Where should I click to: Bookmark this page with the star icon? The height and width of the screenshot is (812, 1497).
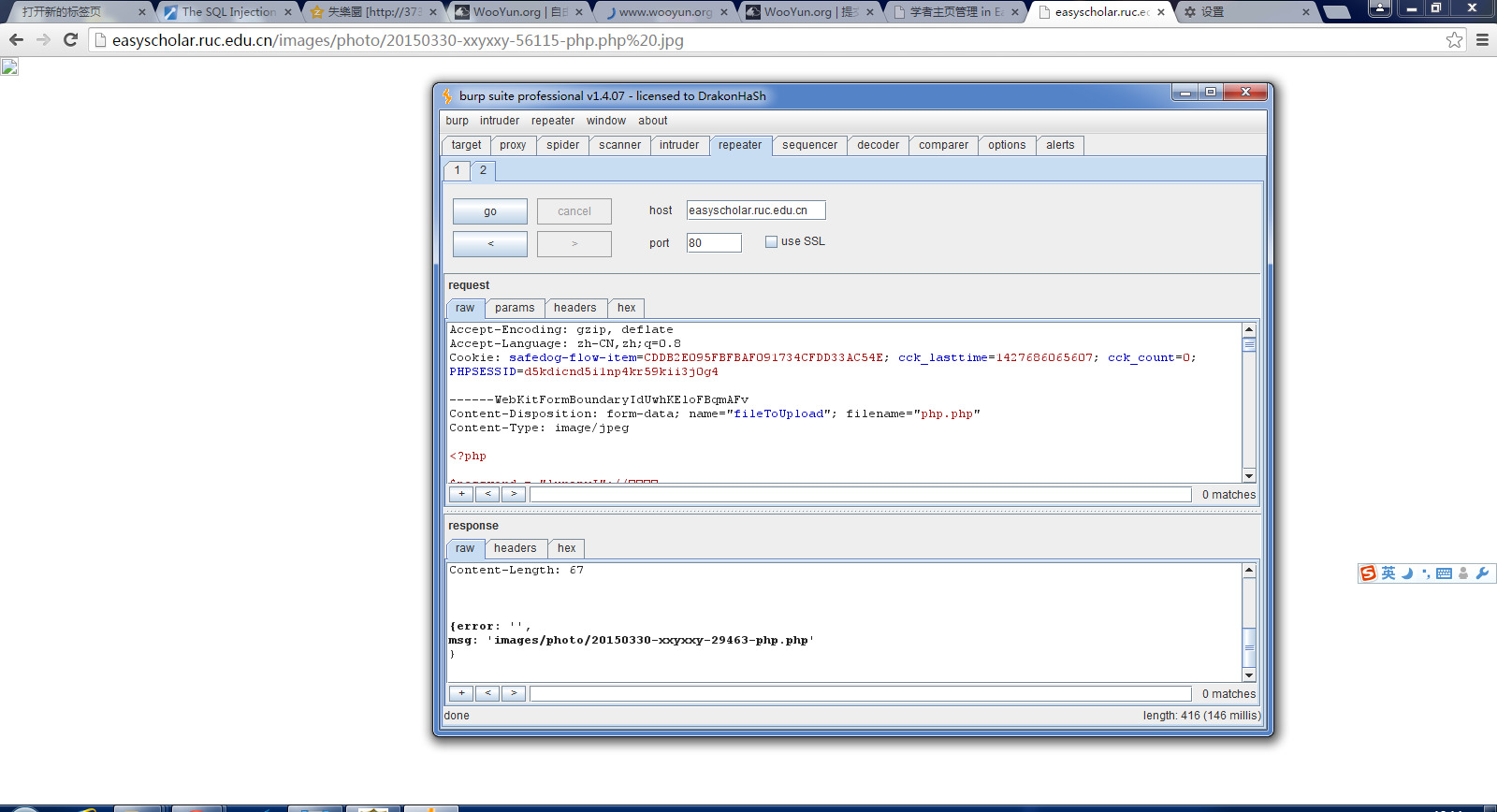[1454, 40]
